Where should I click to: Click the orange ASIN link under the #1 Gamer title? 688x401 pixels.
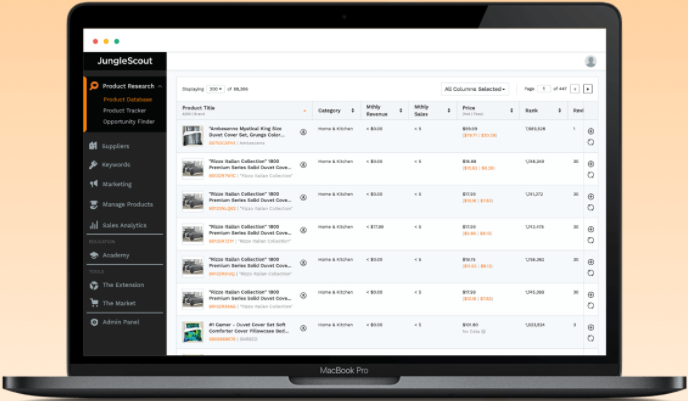coord(222,339)
